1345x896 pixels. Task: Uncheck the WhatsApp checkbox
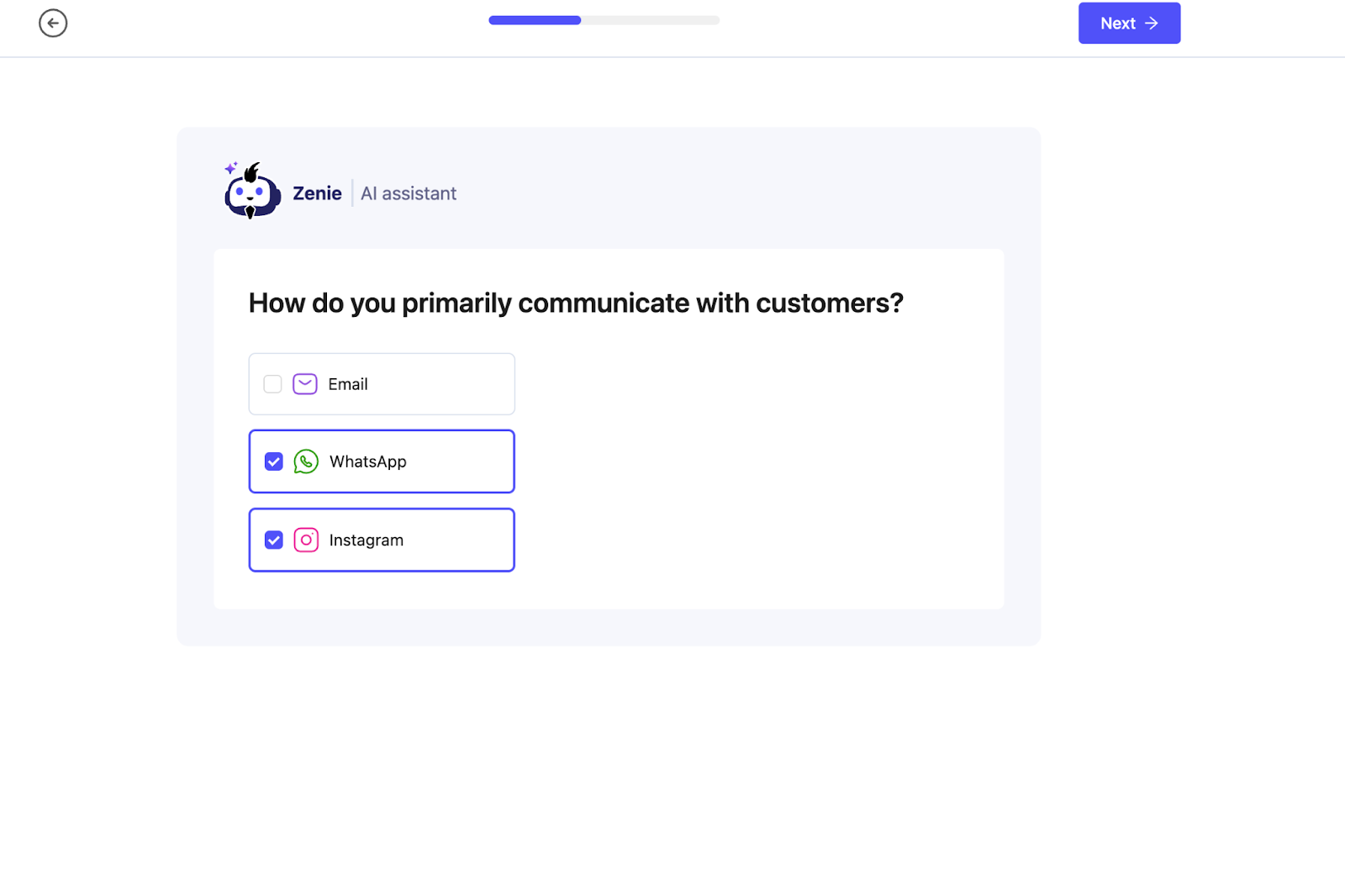point(274,461)
